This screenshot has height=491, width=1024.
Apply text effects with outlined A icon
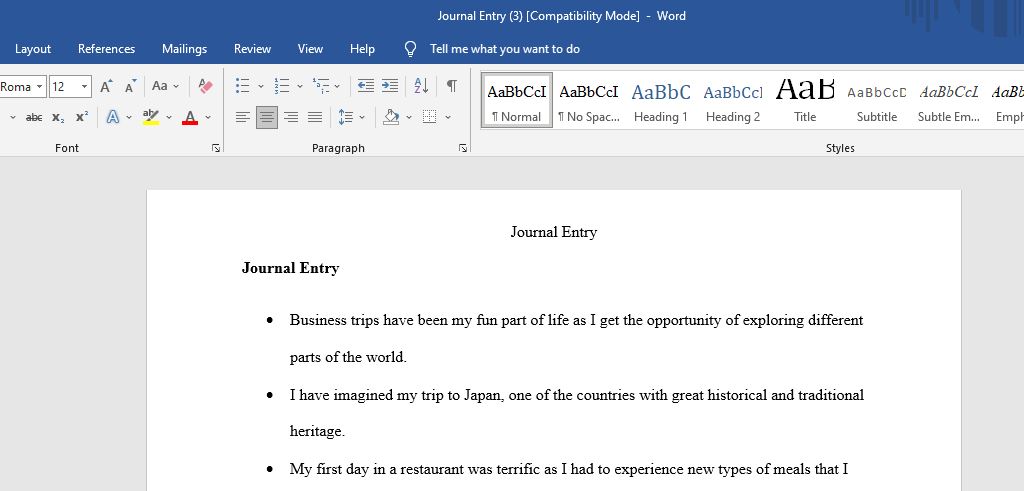click(113, 118)
